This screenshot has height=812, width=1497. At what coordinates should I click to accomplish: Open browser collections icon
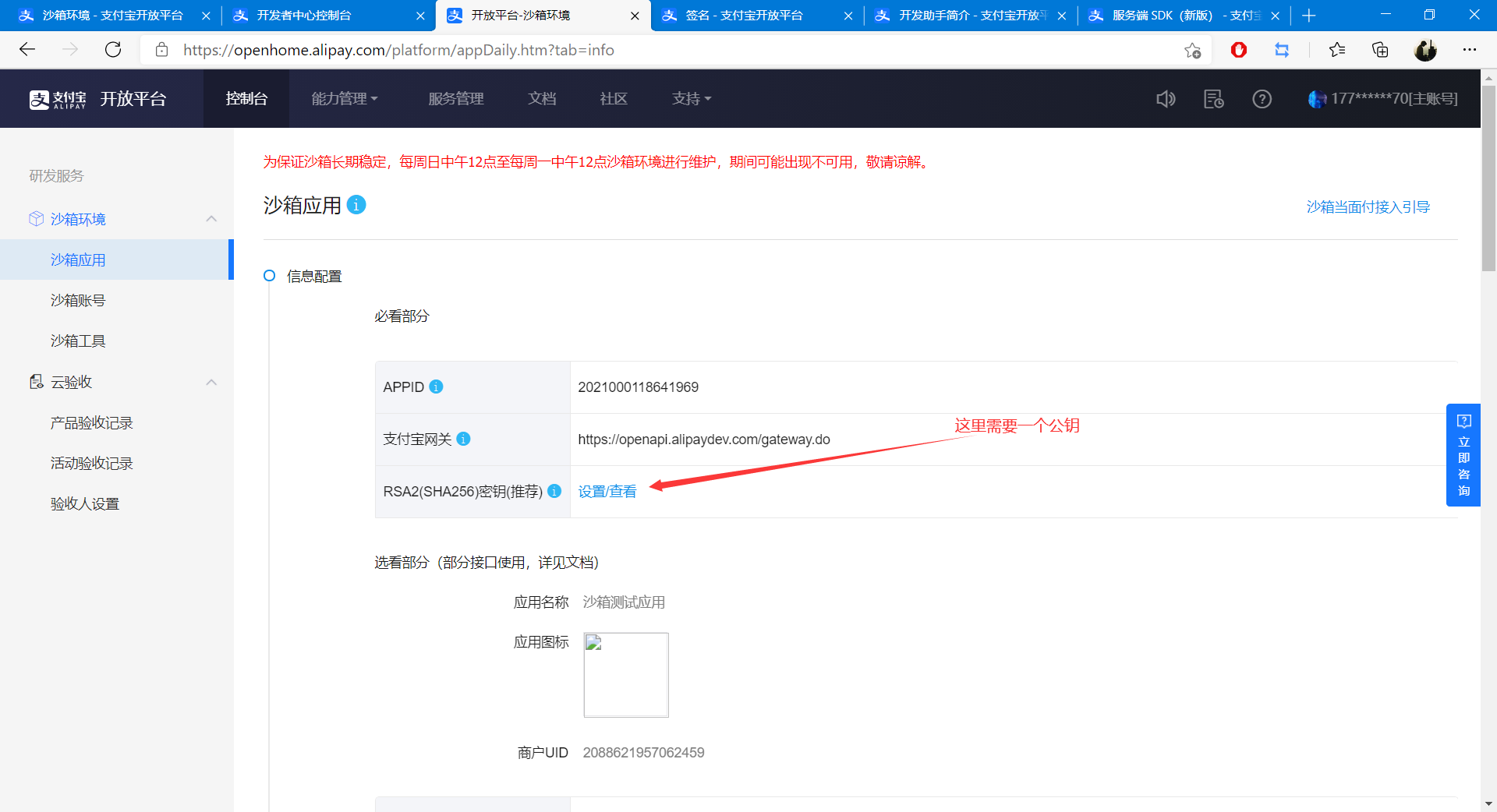tap(1380, 50)
